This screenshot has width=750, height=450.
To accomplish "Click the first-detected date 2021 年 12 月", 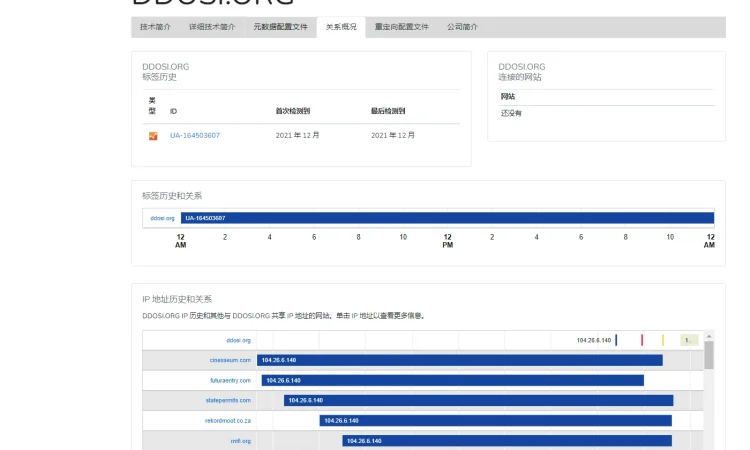I will [297, 135].
